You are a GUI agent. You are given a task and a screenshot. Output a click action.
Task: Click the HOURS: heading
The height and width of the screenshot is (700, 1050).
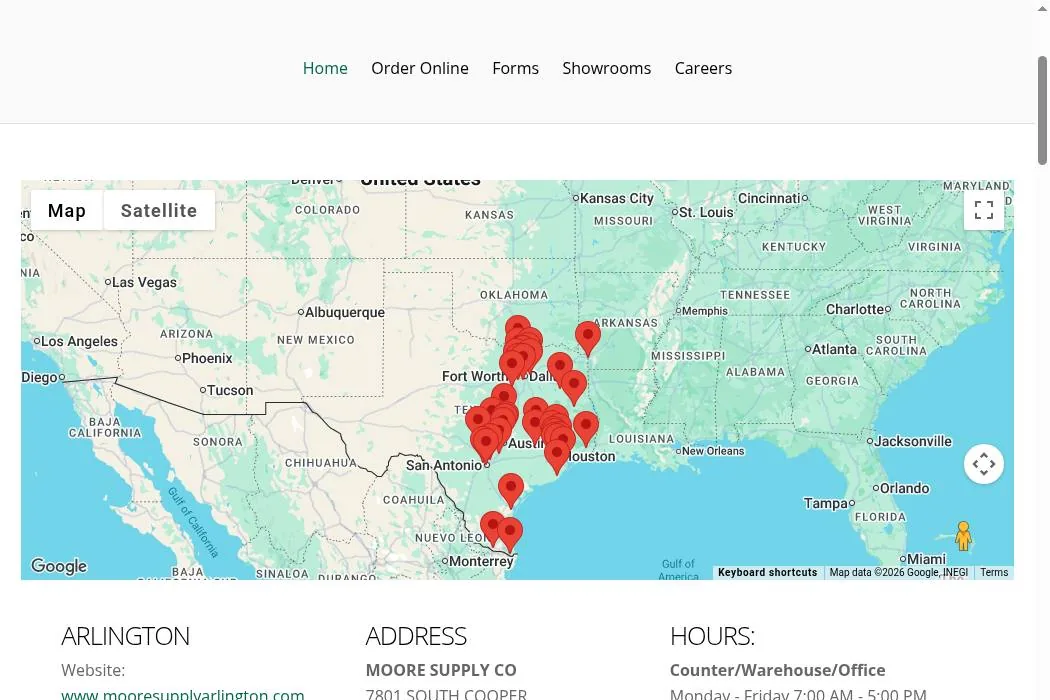pos(712,636)
